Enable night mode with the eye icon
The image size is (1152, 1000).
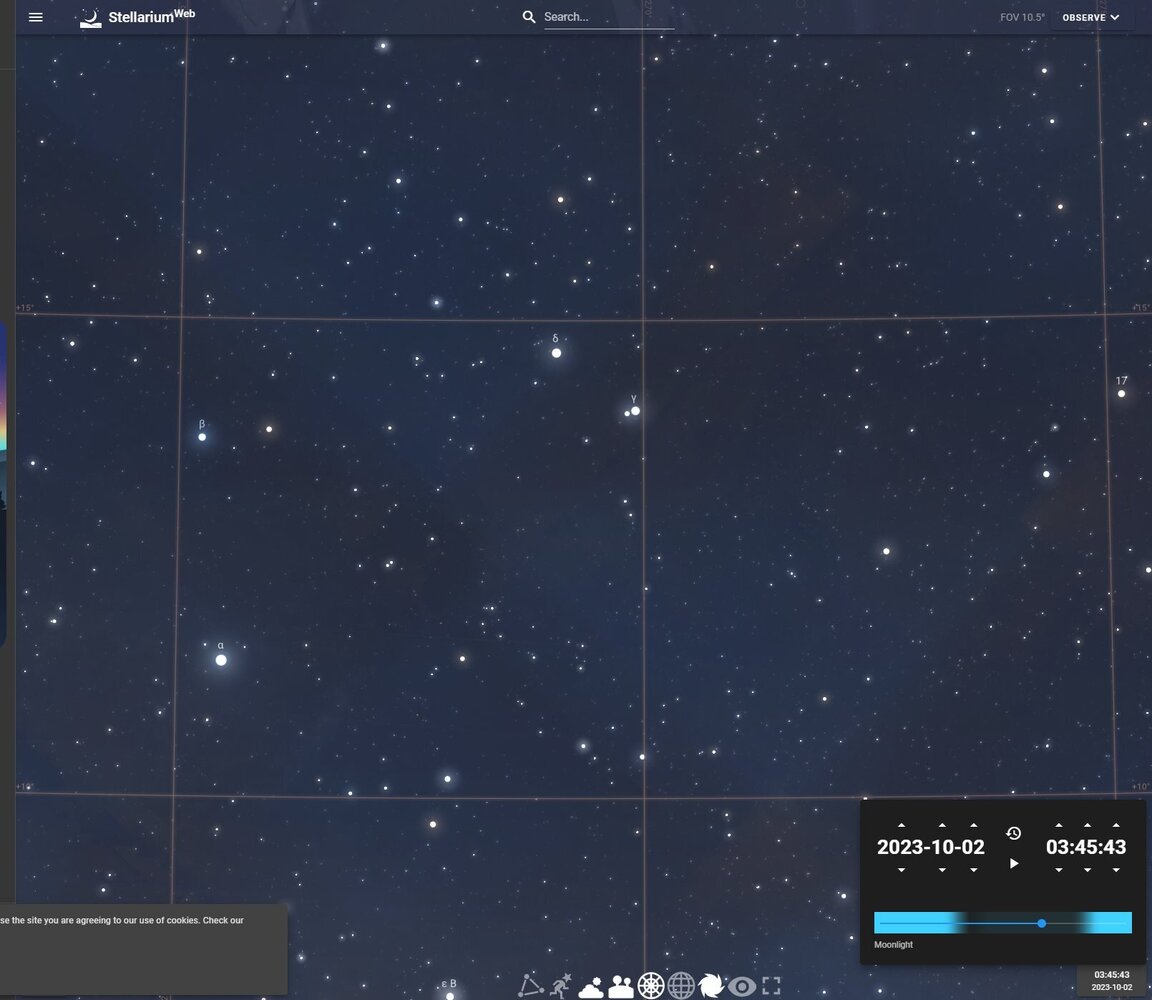[740, 984]
